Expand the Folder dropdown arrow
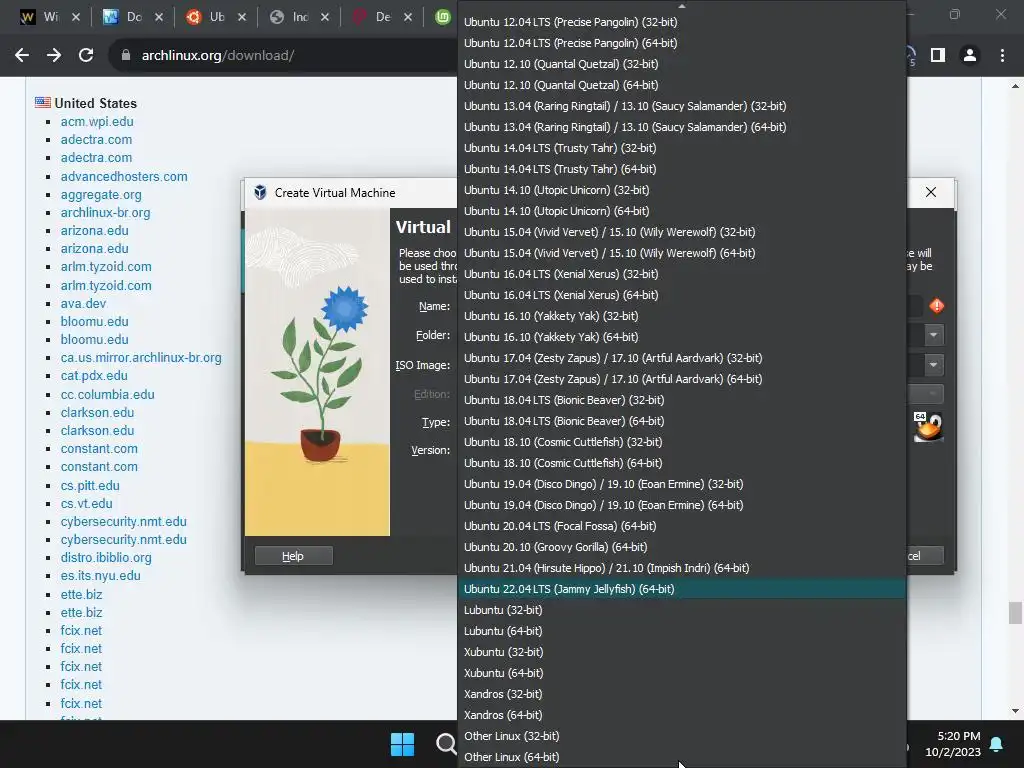1024x768 pixels. point(933,335)
